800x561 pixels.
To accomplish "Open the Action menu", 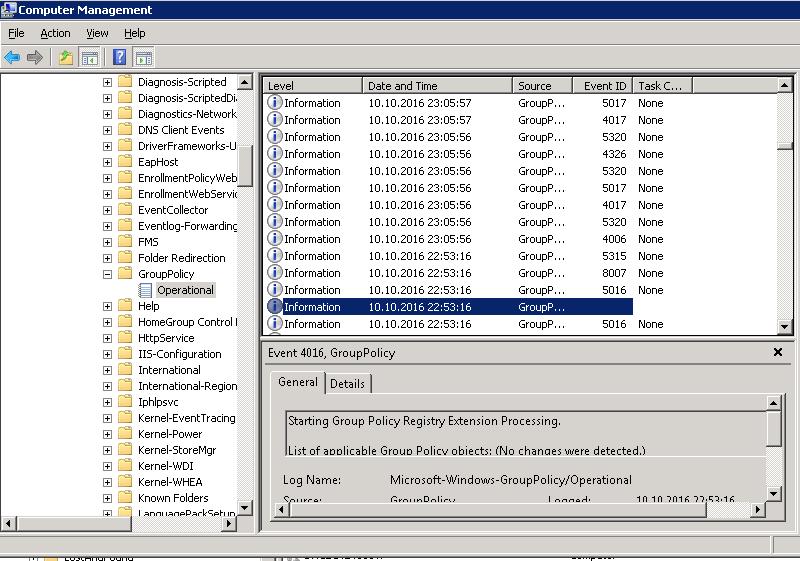I will click(x=55, y=33).
